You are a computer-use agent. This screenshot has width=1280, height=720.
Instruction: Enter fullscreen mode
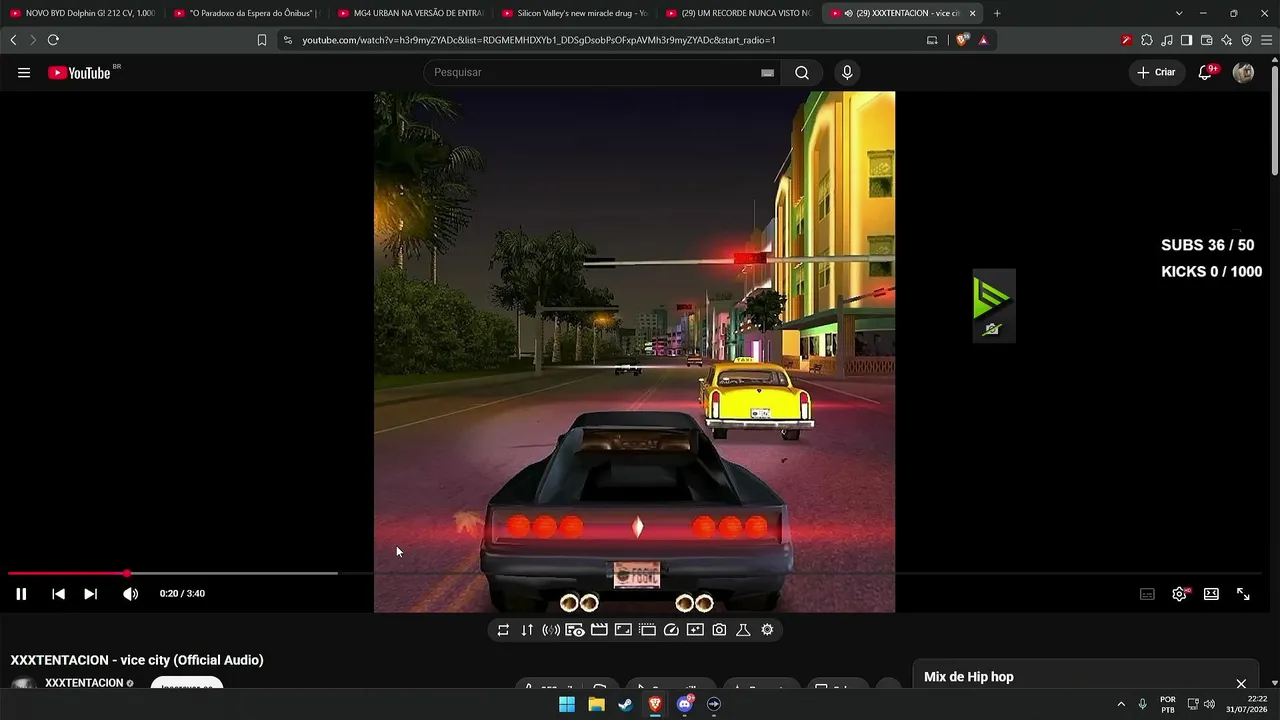click(x=1243, y=594)
